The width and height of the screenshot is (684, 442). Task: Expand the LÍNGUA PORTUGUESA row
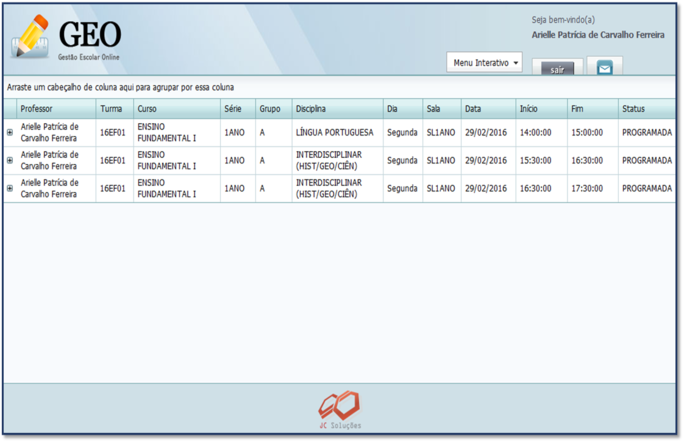pyautogui.click(x=10, y=132)
